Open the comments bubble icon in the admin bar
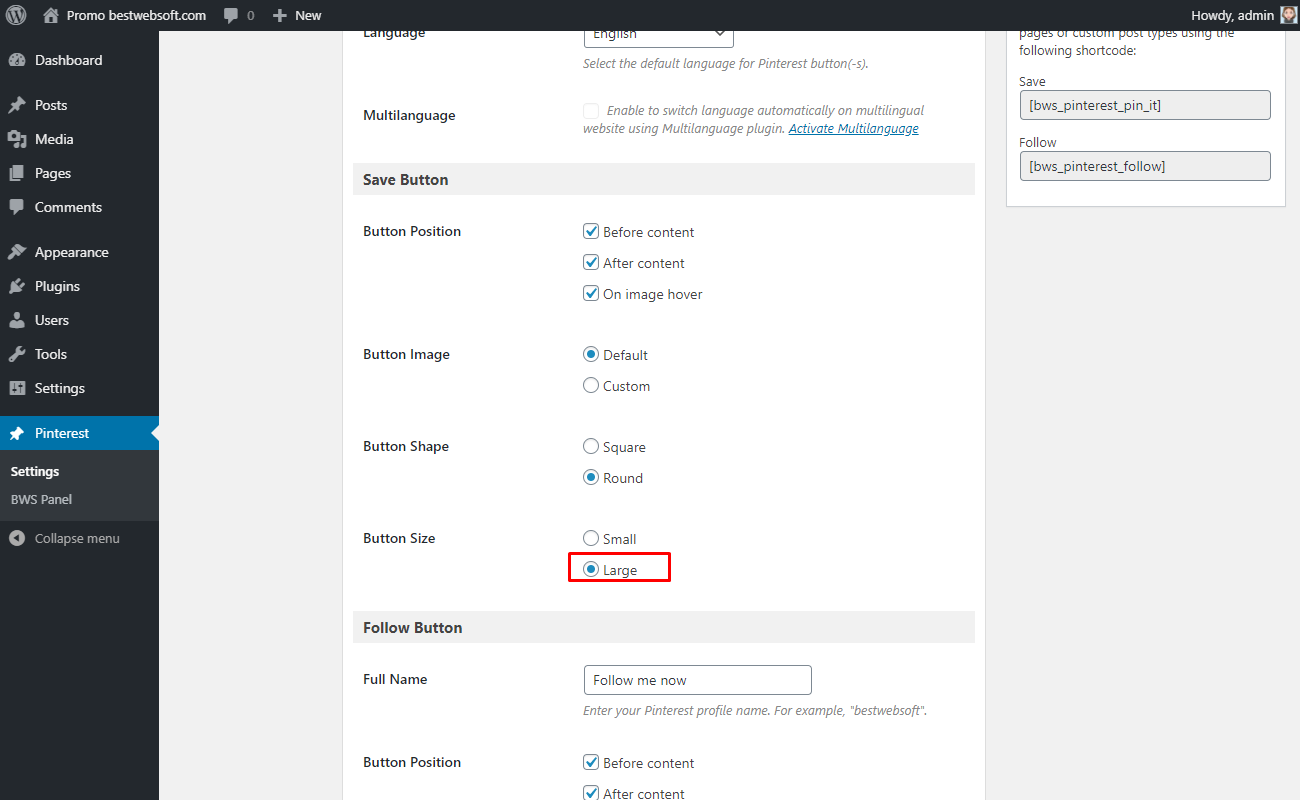The image size is (1300, 800). coord(231,16)
